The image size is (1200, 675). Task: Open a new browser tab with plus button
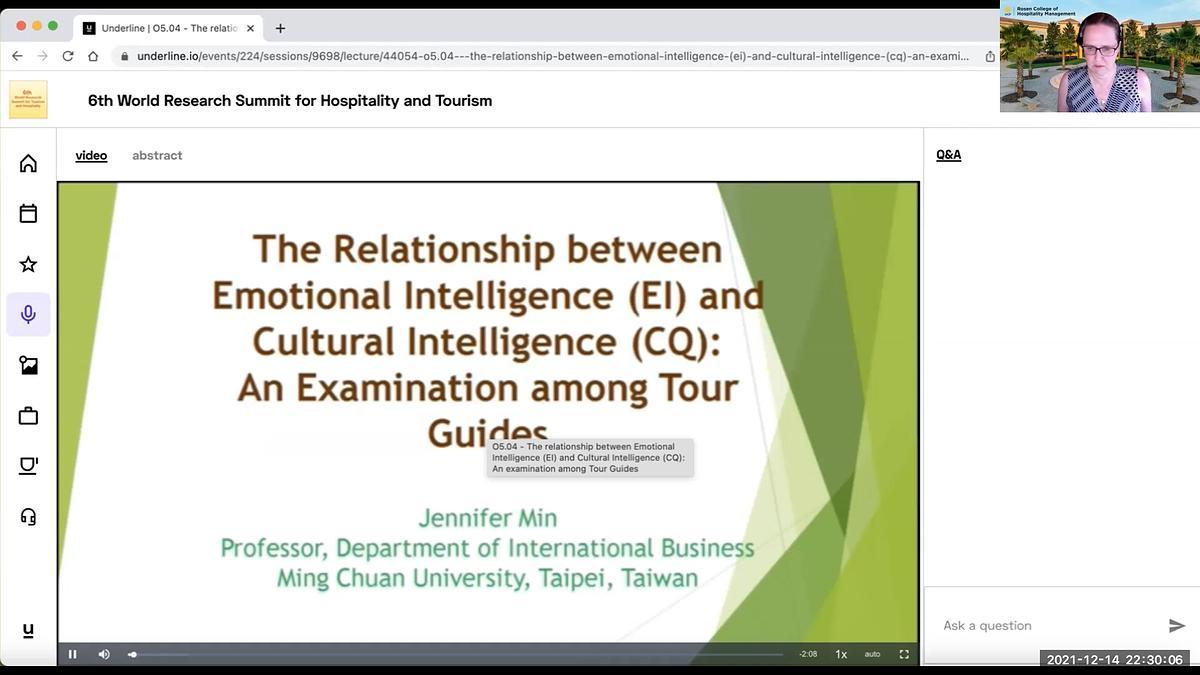(280, 28)
